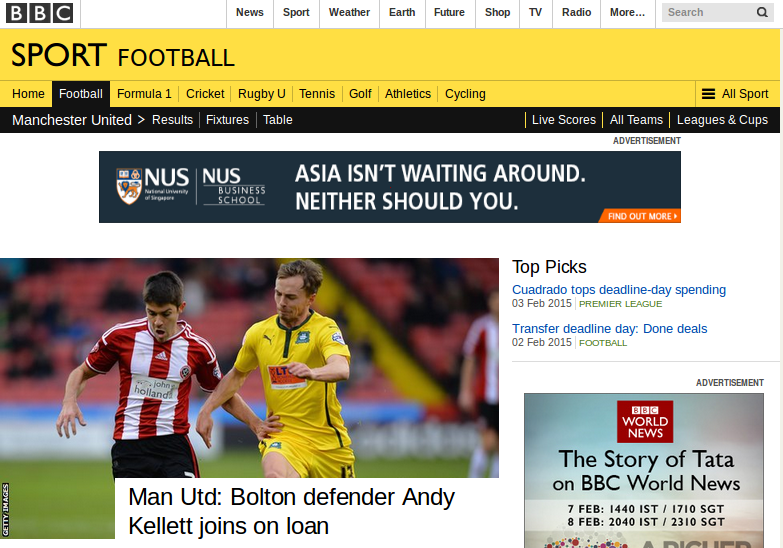Open Manchester United Results
The height and width of the screenshot is (548, 783).
[x=172, y=120]
